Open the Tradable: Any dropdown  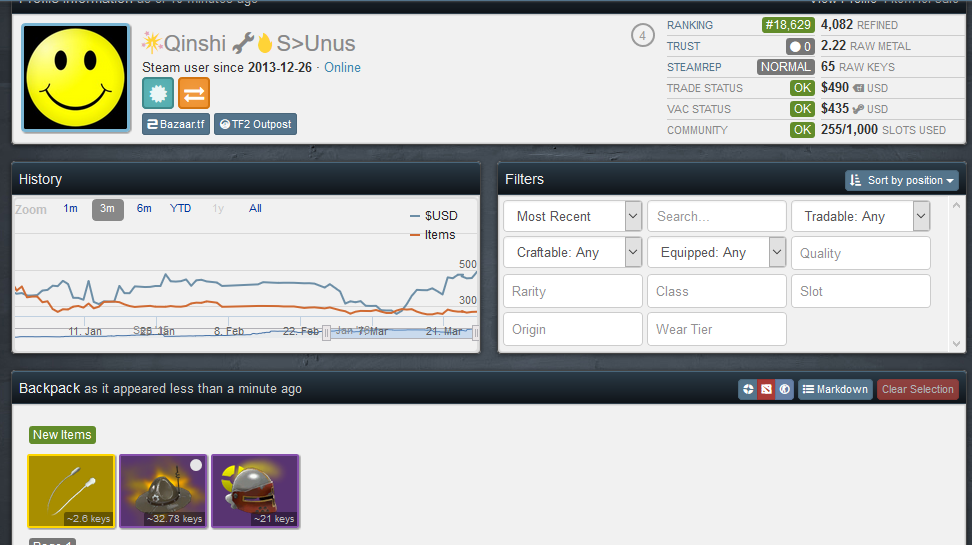[x=860, y=216]
